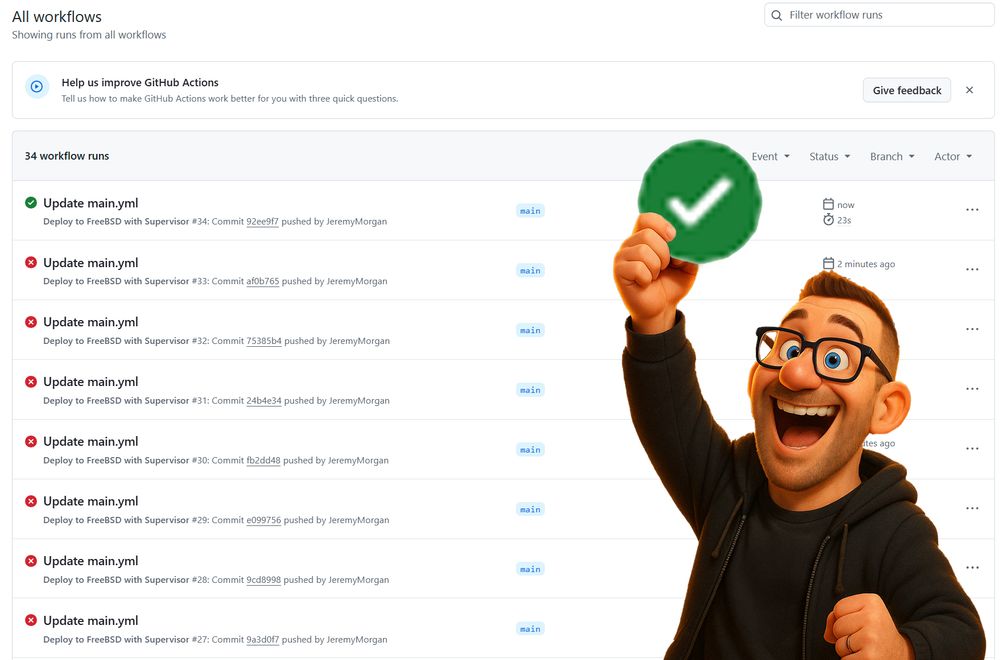Click the main branch label on run #28
The height and width of the screenshot is (660, 1000).
530,569
